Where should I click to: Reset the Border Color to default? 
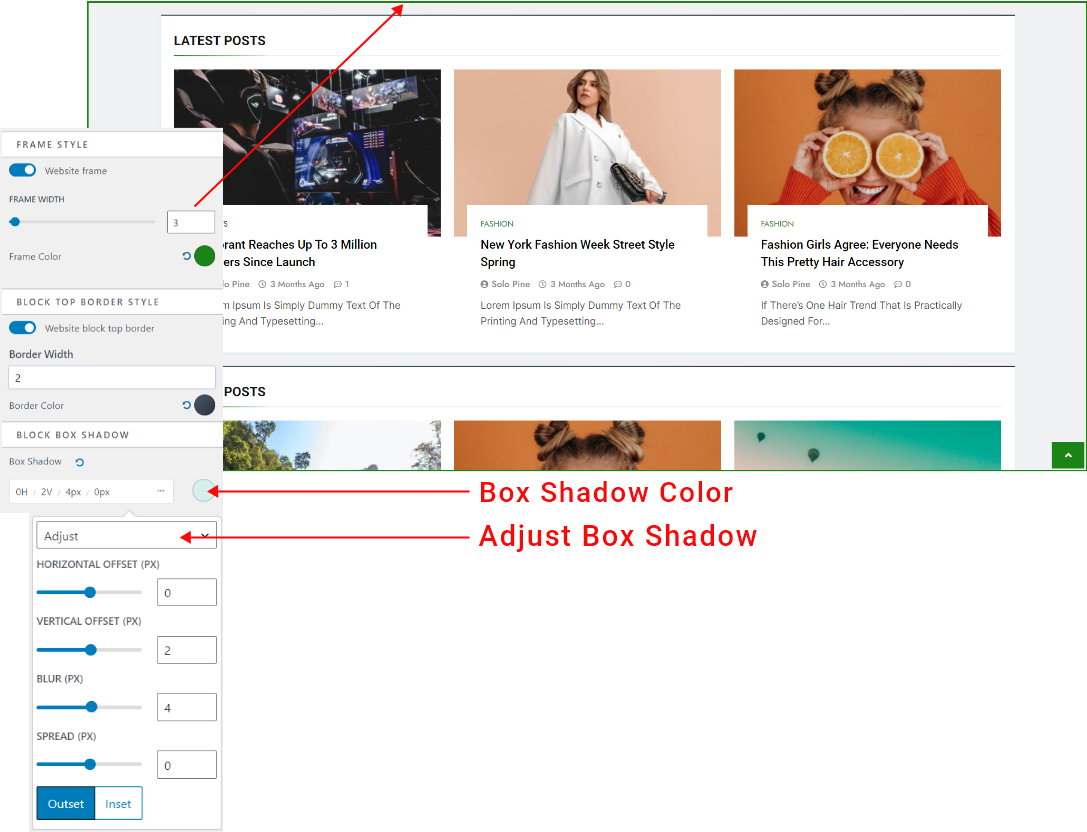click(186, 406)
